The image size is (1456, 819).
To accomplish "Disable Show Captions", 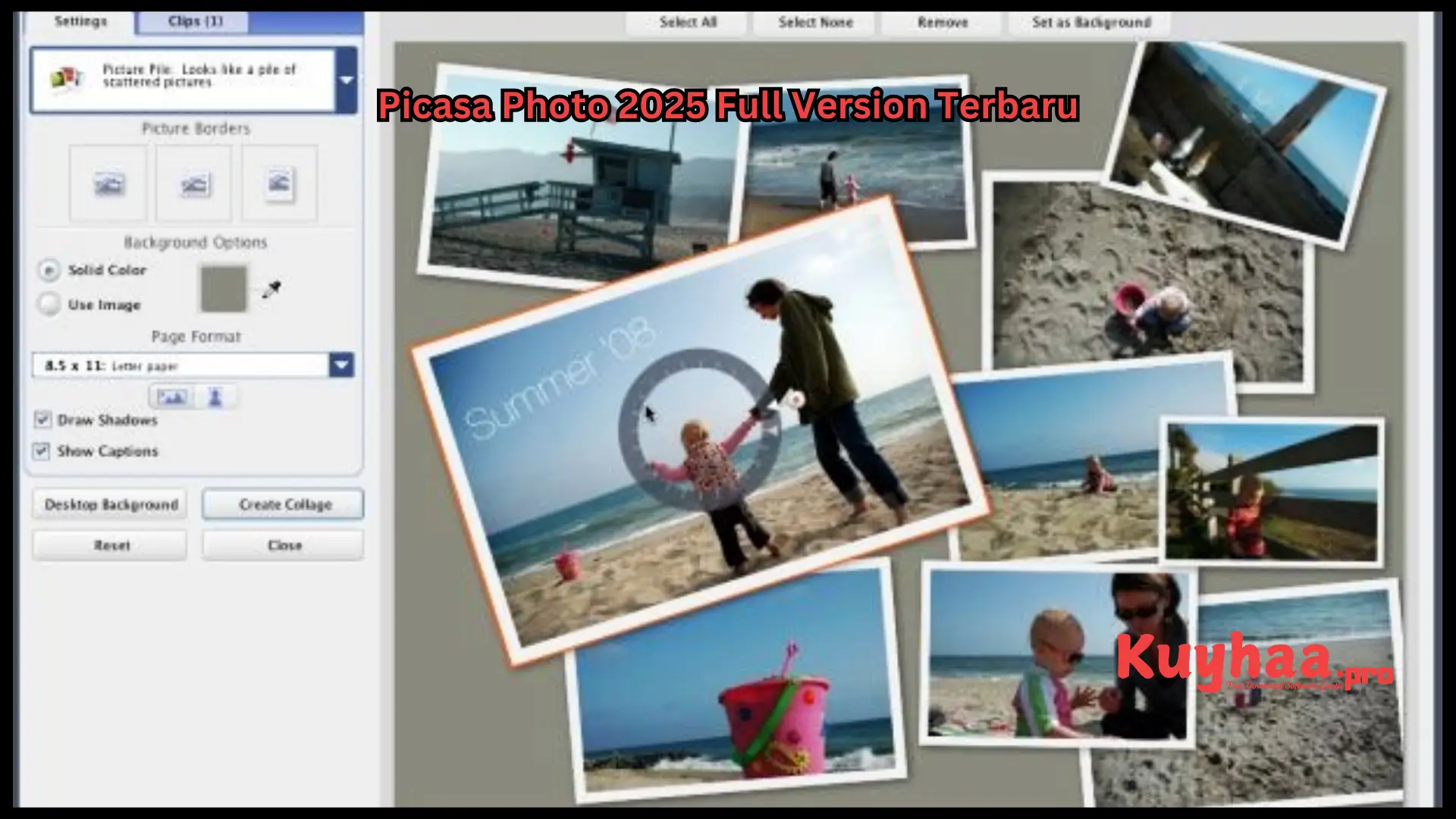I will pyautogui.click(x=42, y=450).
